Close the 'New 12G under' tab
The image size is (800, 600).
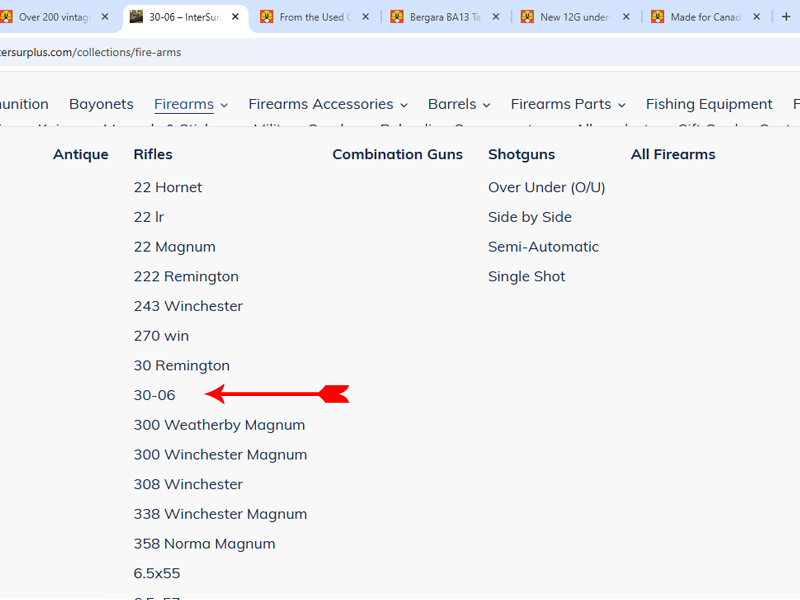tap(626, 17)
